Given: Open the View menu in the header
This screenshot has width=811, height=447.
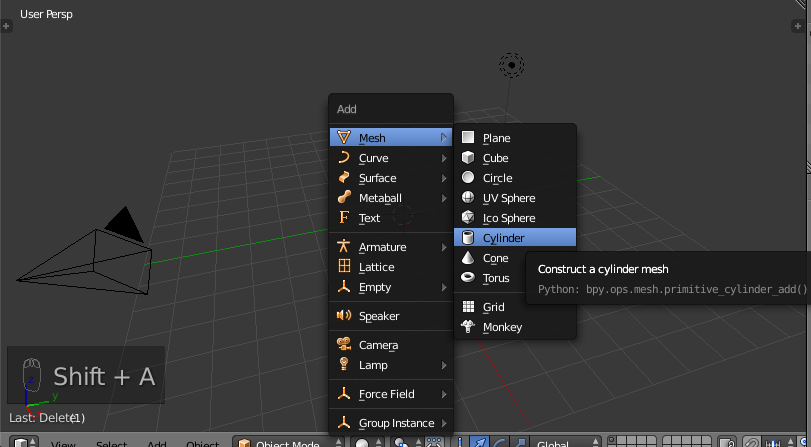Looking at the screenshot, I should click(x=64, y=443).
